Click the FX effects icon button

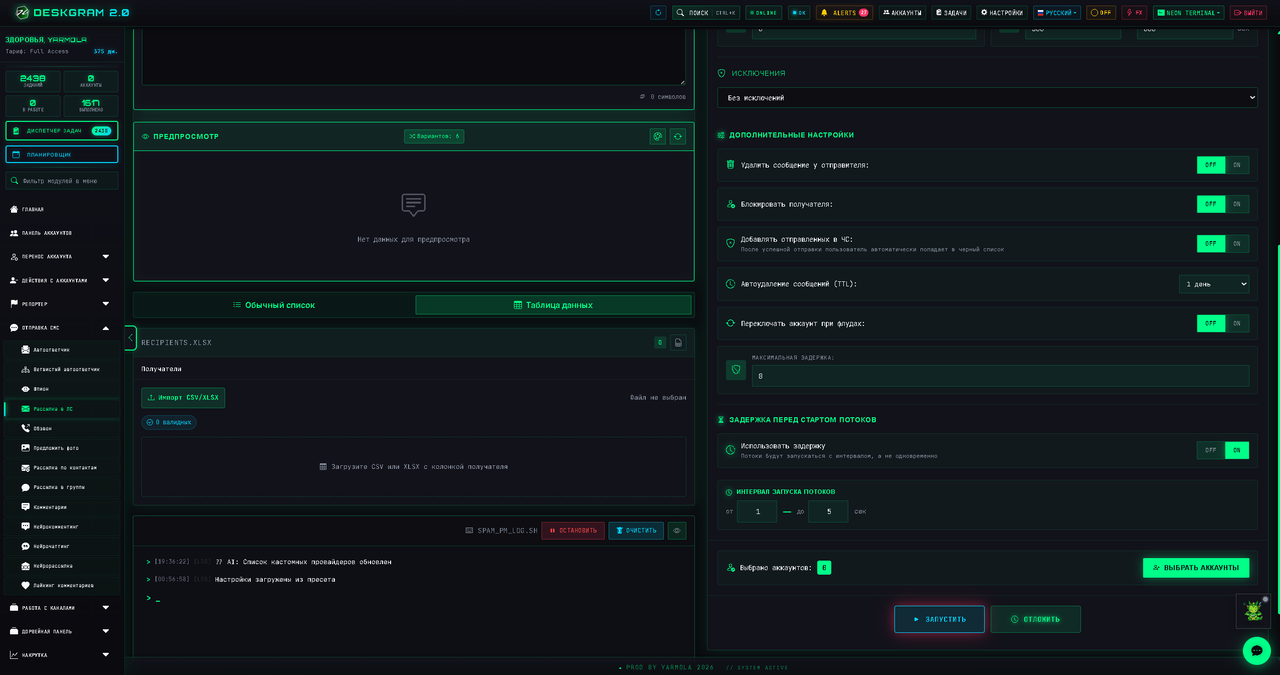pyautogui.click(x=1134, y=13)
